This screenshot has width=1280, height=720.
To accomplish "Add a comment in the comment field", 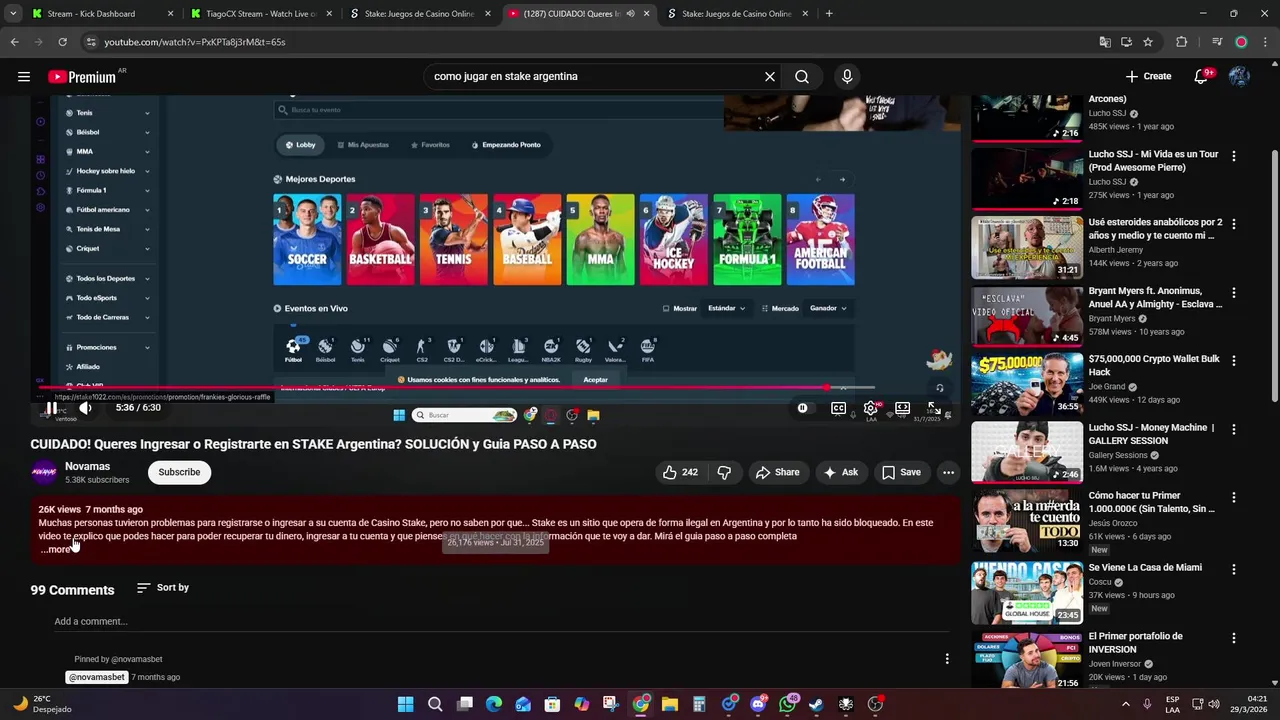I will pyautogui.click(x=500, y=621).
